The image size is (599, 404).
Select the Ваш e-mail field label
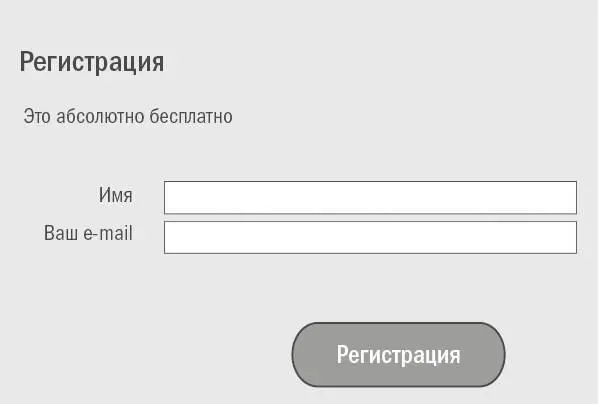pyautogui.click(x=88, y=233)
